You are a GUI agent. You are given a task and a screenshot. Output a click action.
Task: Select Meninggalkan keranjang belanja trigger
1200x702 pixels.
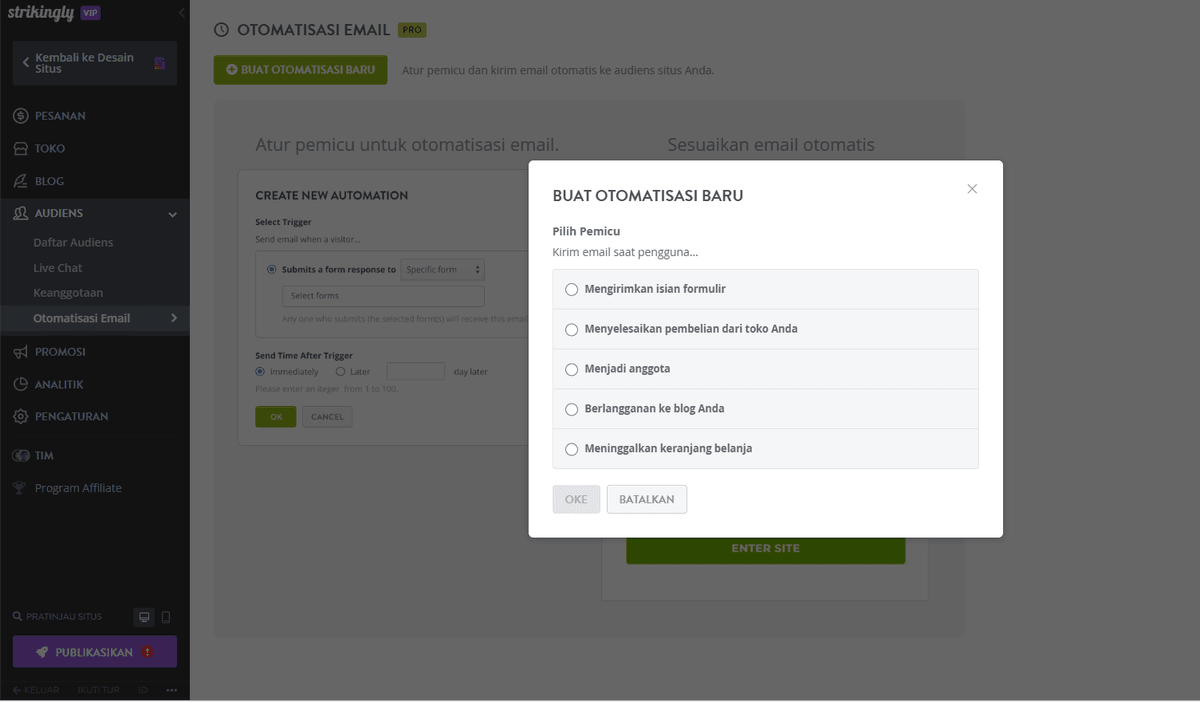[x=571, y=449]
